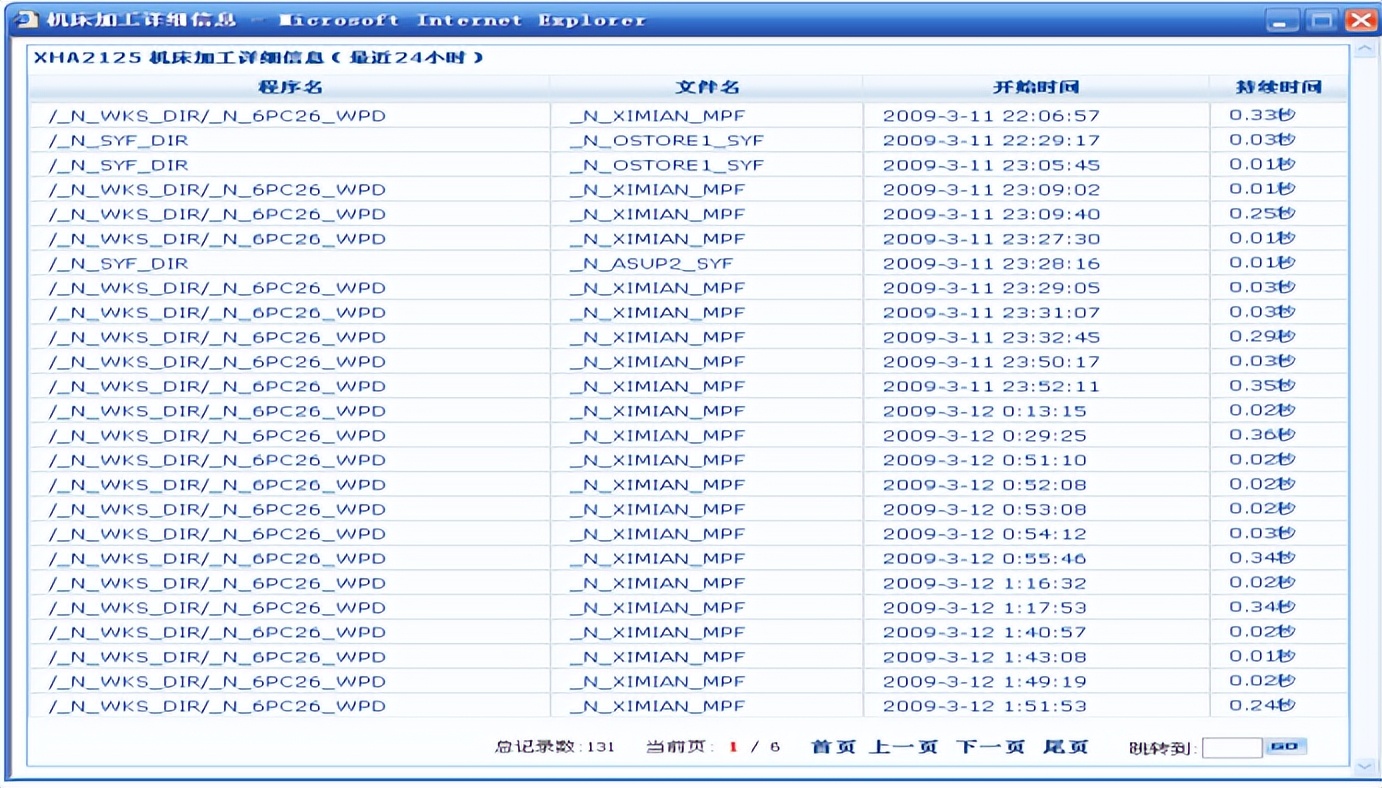Image resolution: width=1382 pixels, height=788 pixels.
Task: Click the XHA2125 机床加工详细信息 heading
Action: point(259,58)
